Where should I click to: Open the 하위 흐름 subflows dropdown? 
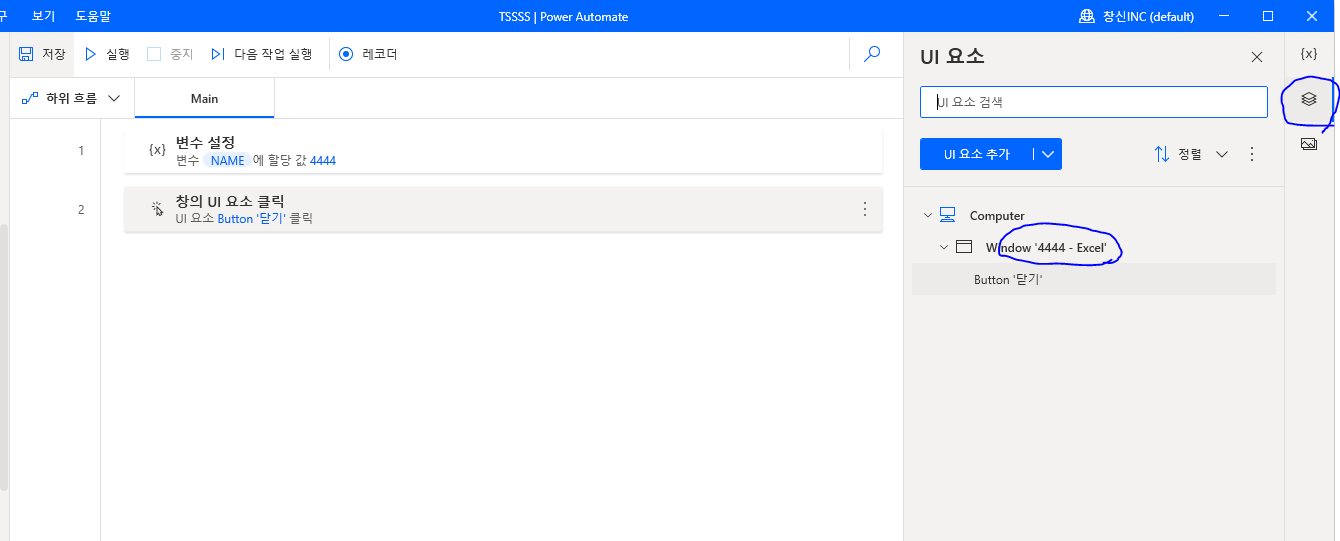71,98
